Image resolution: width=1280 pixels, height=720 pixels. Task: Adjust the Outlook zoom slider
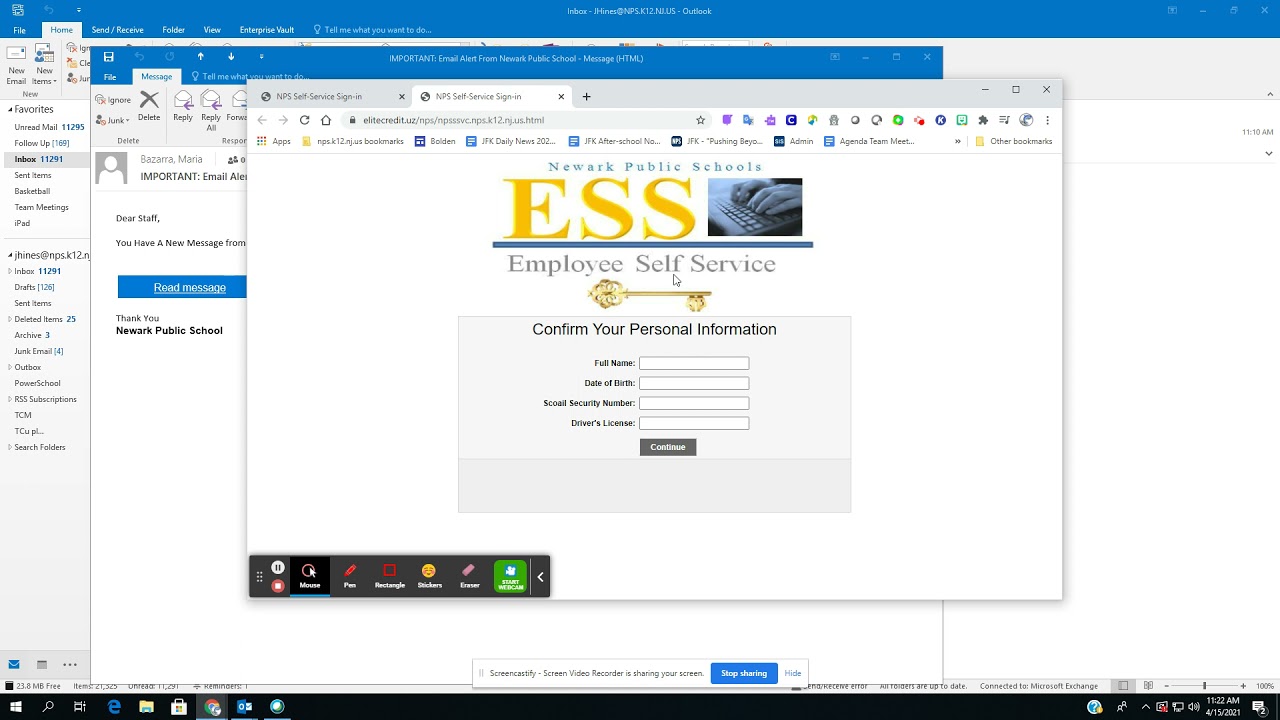[1203, 686]
